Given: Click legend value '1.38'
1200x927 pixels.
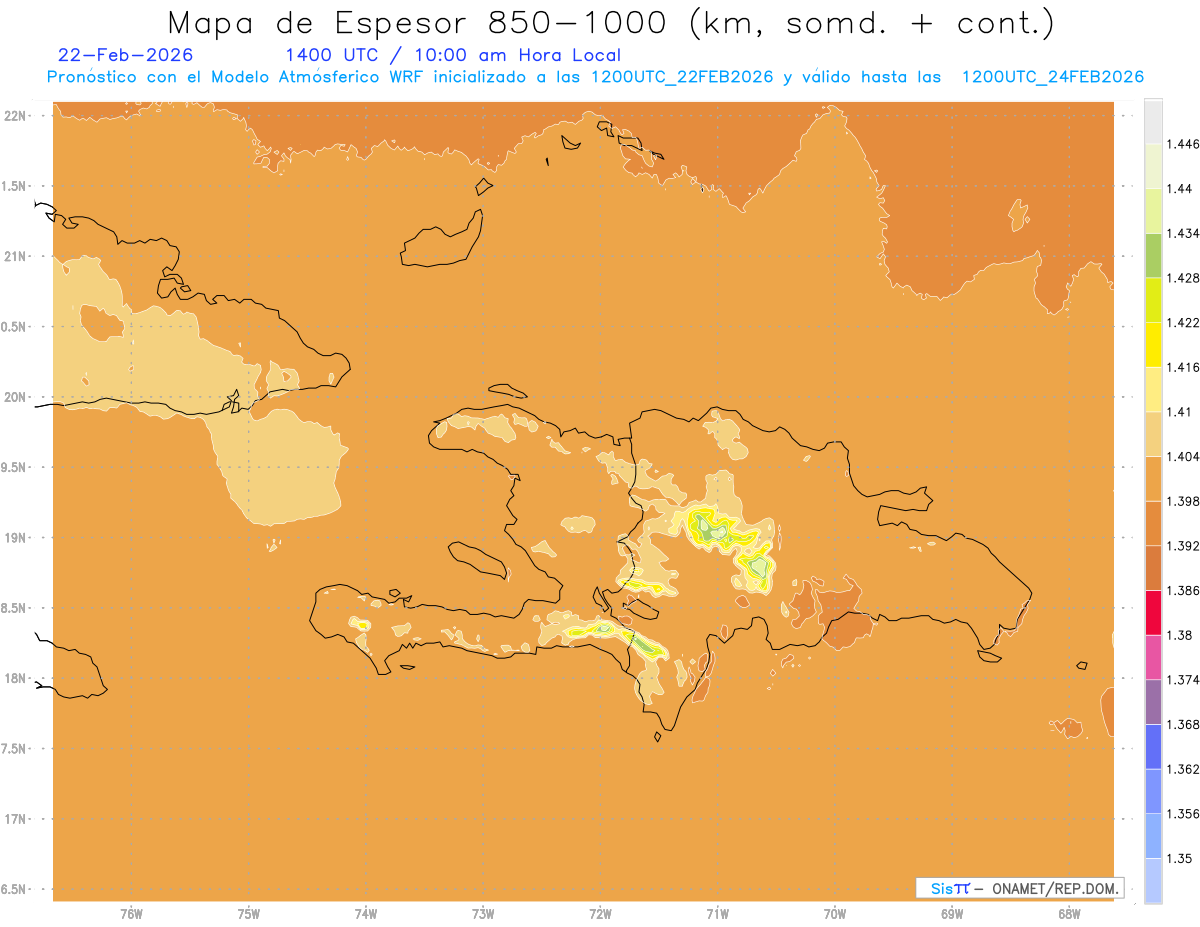Looking at the screenshot, I should (x=1179, y=635).
